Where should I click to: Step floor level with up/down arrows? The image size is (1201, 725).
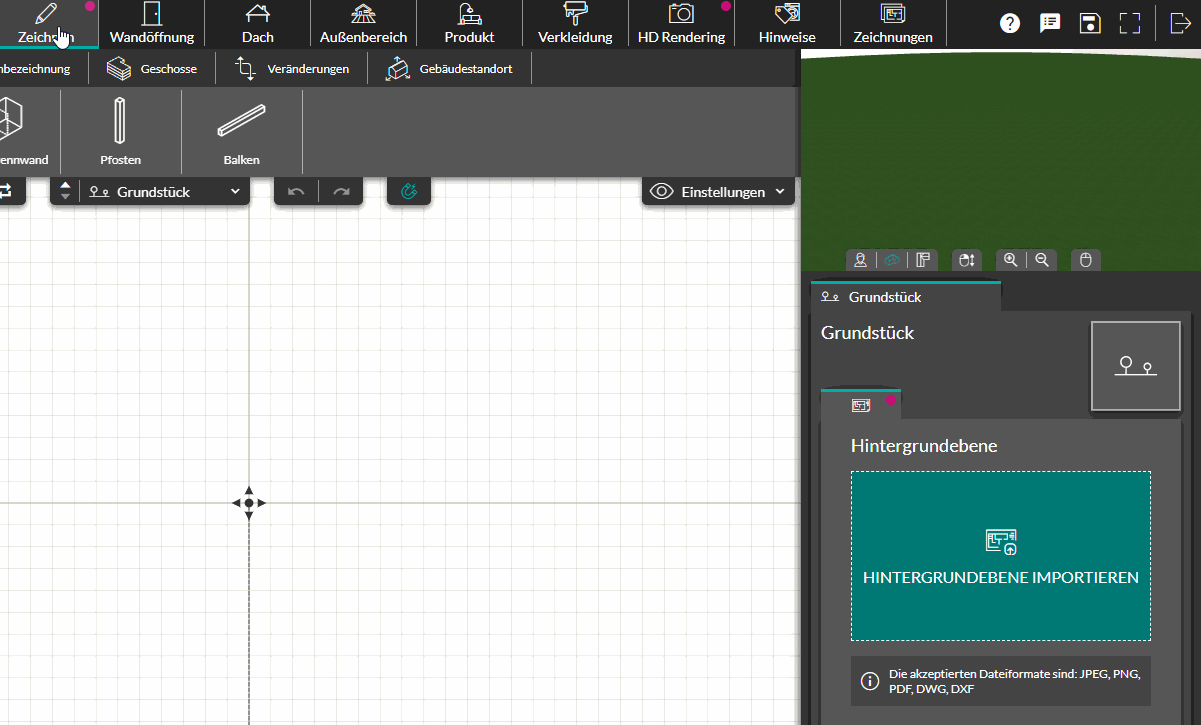(65, 191)
